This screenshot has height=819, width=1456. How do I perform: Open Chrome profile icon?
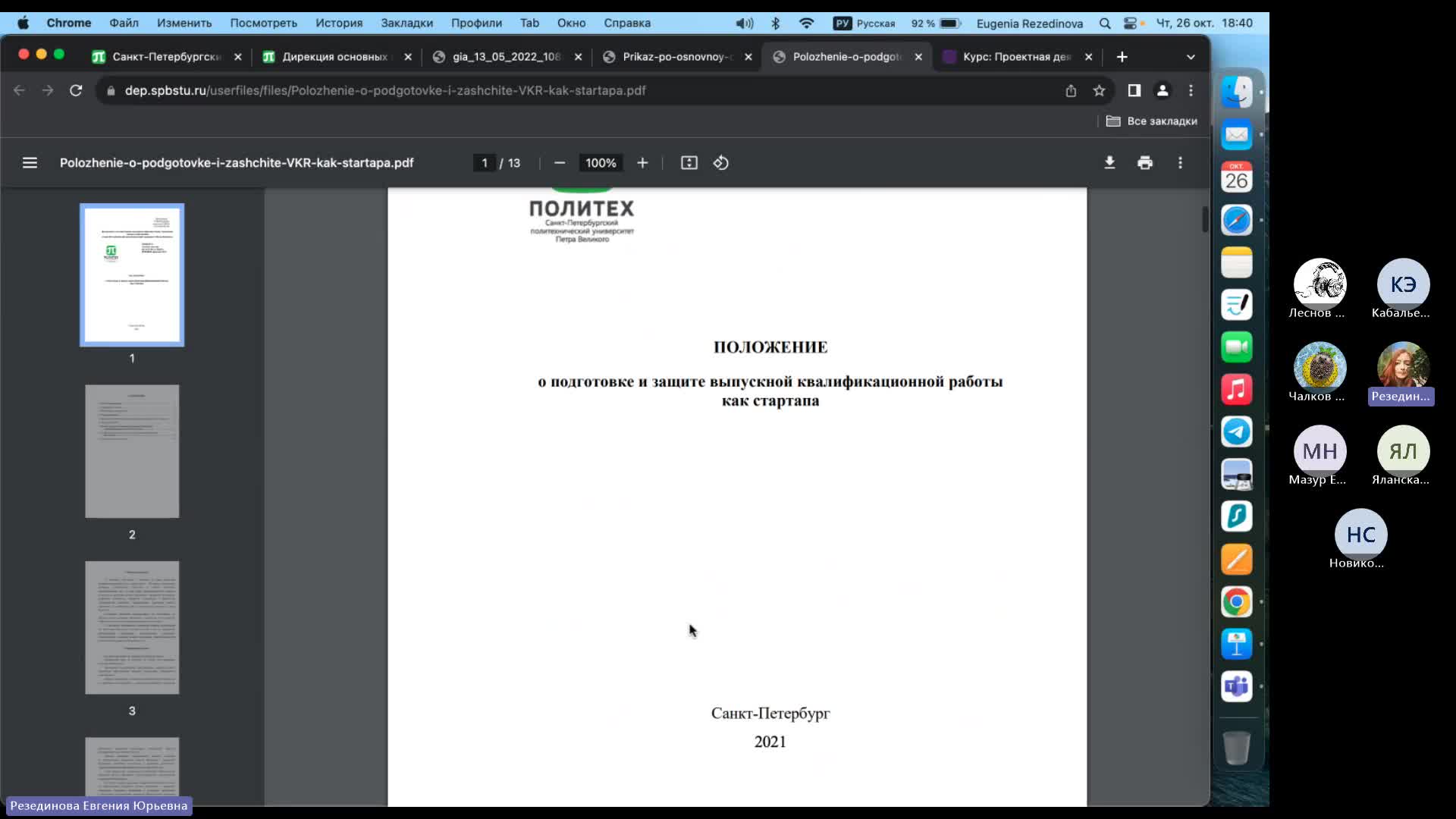point(1163,90)
